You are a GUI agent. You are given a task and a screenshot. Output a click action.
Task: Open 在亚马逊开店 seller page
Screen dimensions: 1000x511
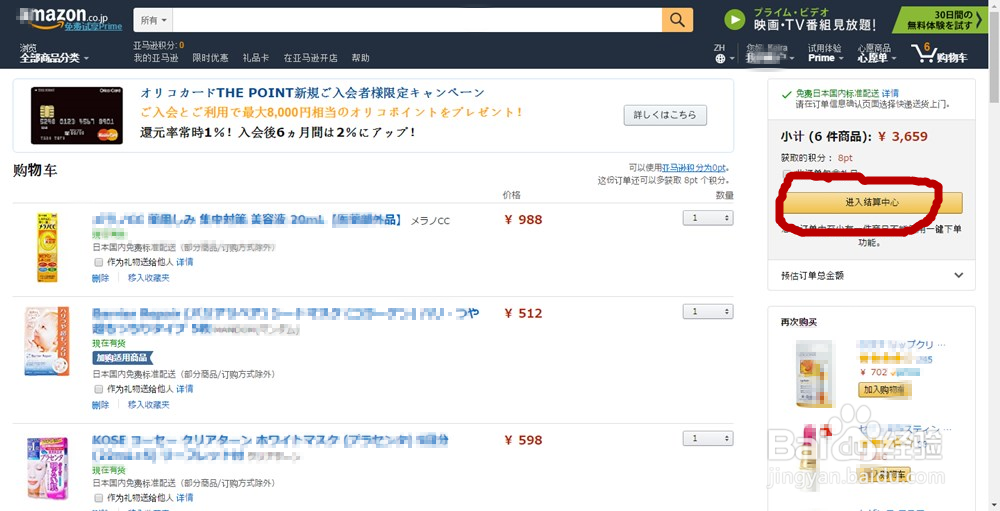[x=311, y=58]
